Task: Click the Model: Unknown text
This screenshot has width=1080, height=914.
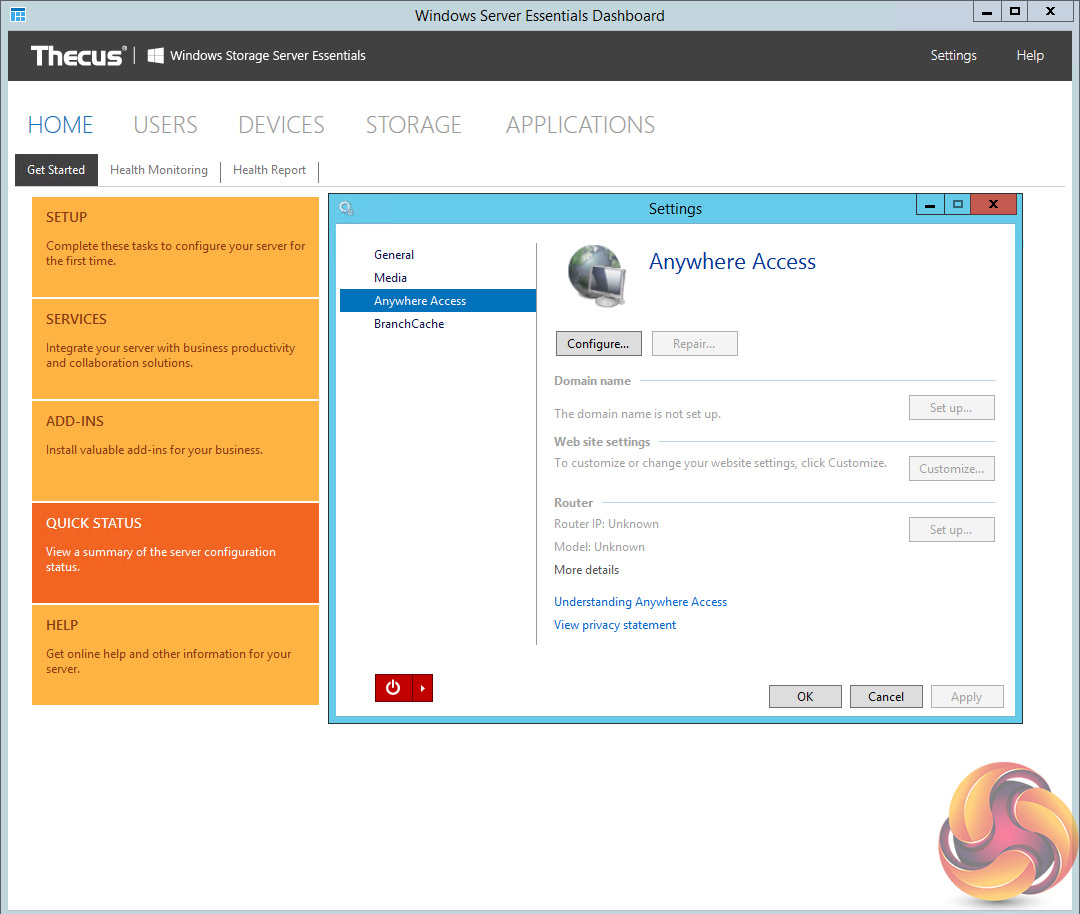Action: point(599,547)
